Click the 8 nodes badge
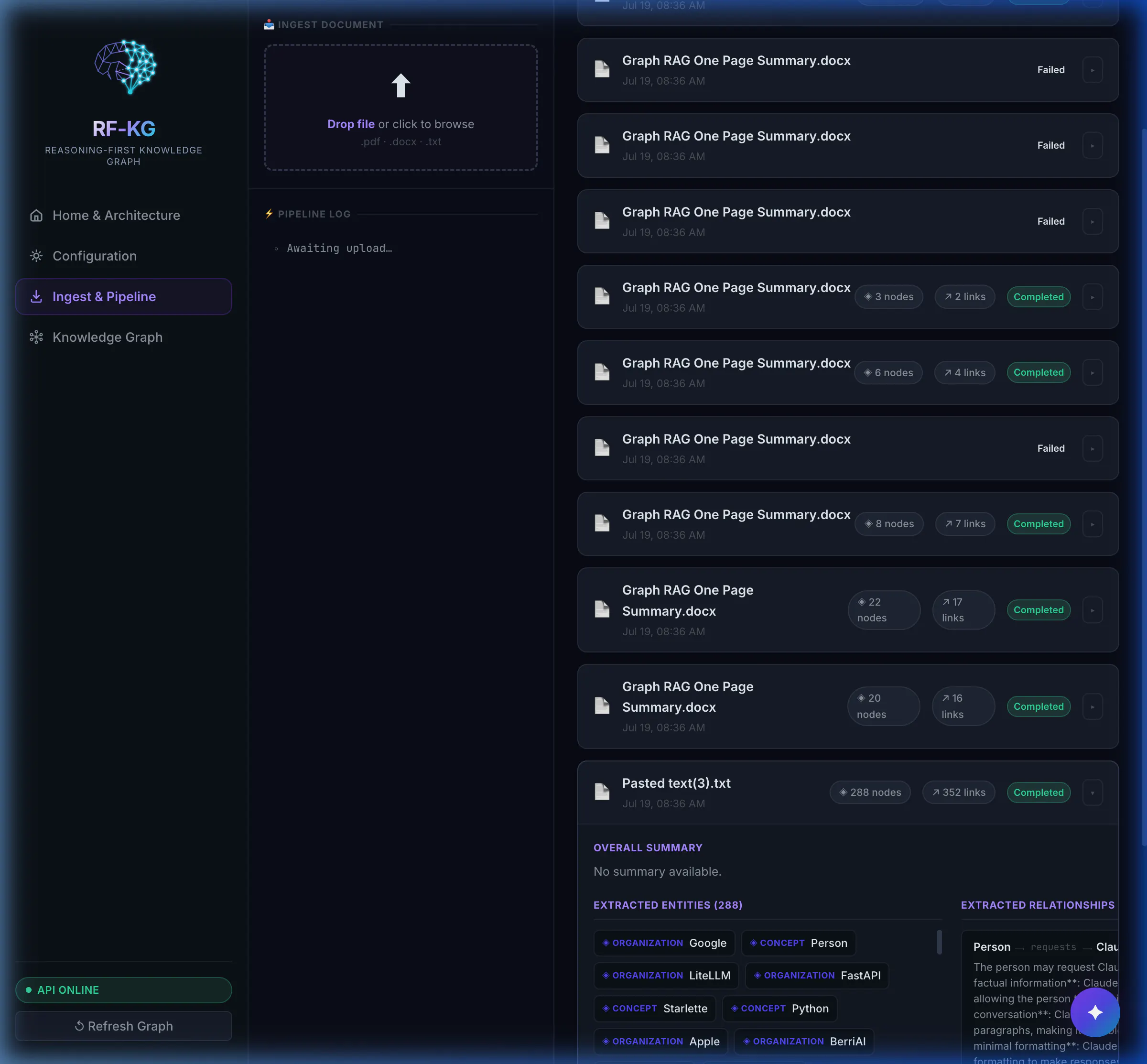 [x=888, y=523]
